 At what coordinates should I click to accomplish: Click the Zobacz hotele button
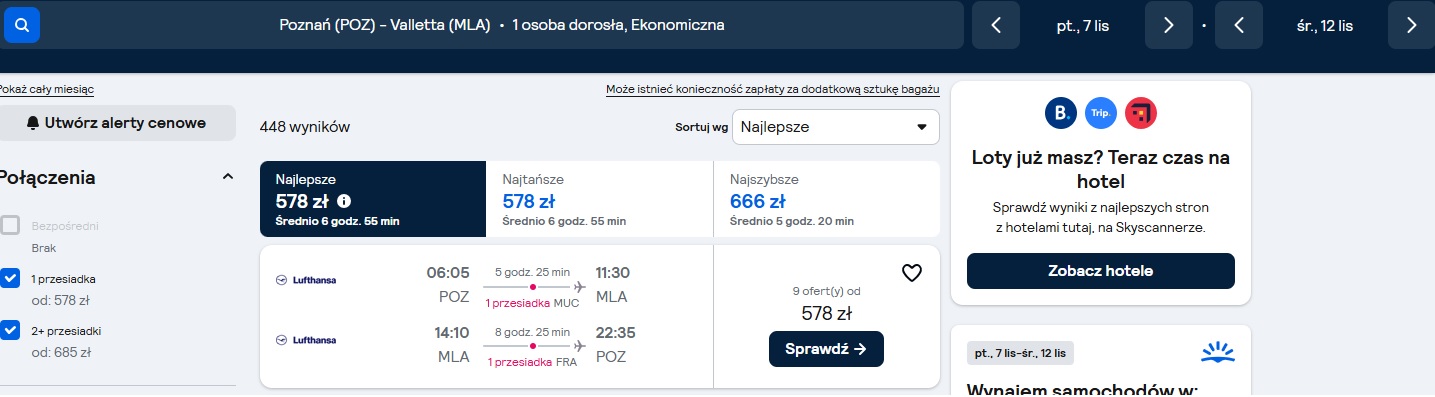coord(1100,271)
